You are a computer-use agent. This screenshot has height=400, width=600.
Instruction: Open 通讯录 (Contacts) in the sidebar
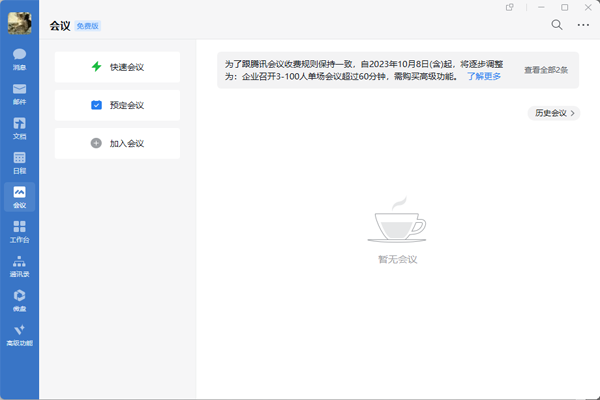point(19,266)
